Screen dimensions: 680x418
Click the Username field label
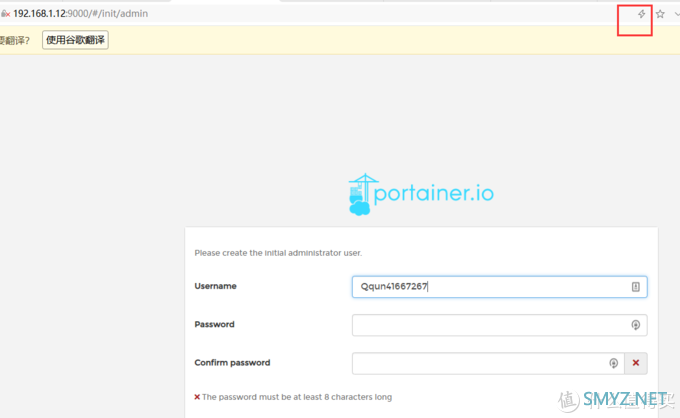pos(215,286)
